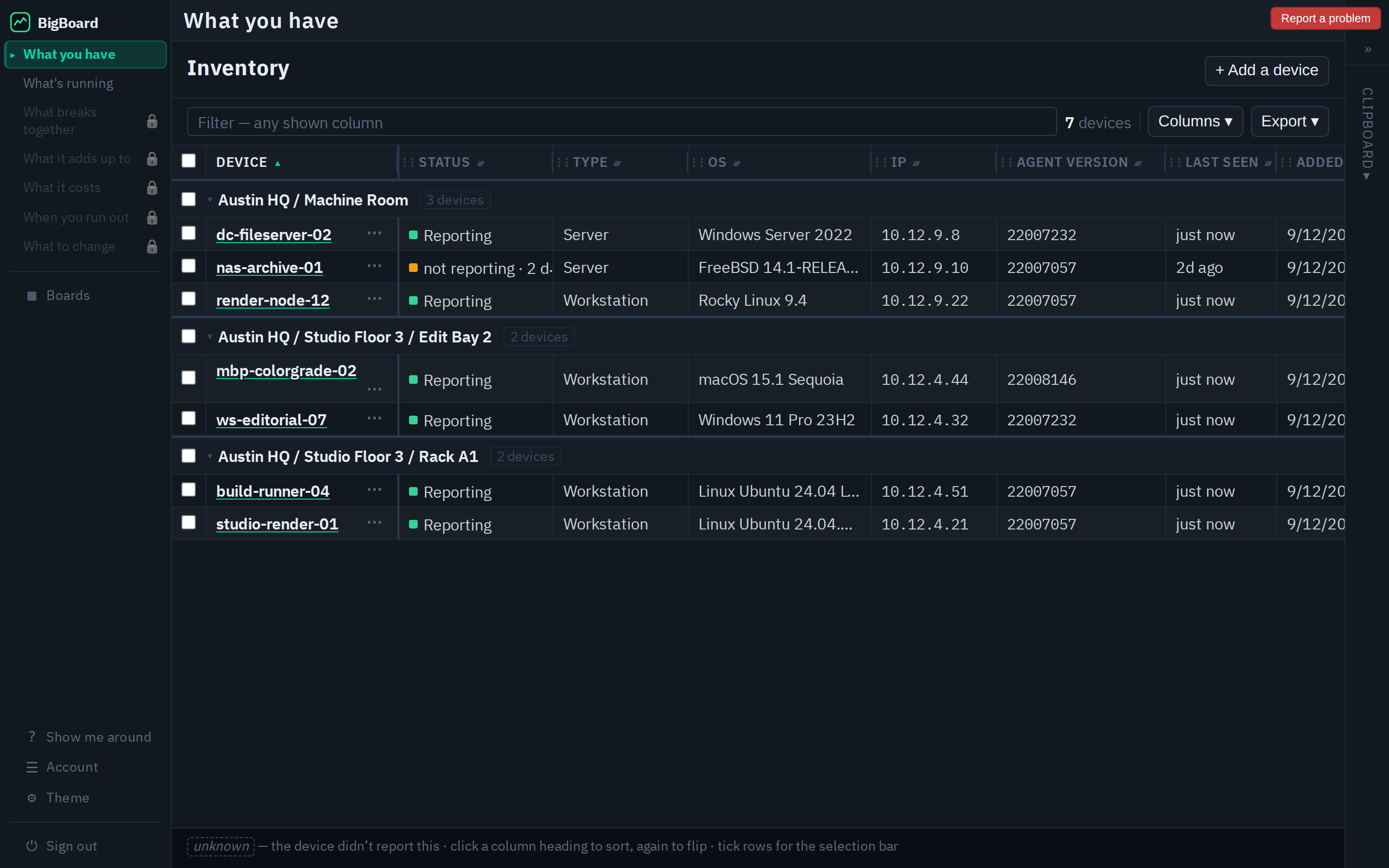
Task: Tick the checkbox for nas-archive-01
Action: [188, 266]
